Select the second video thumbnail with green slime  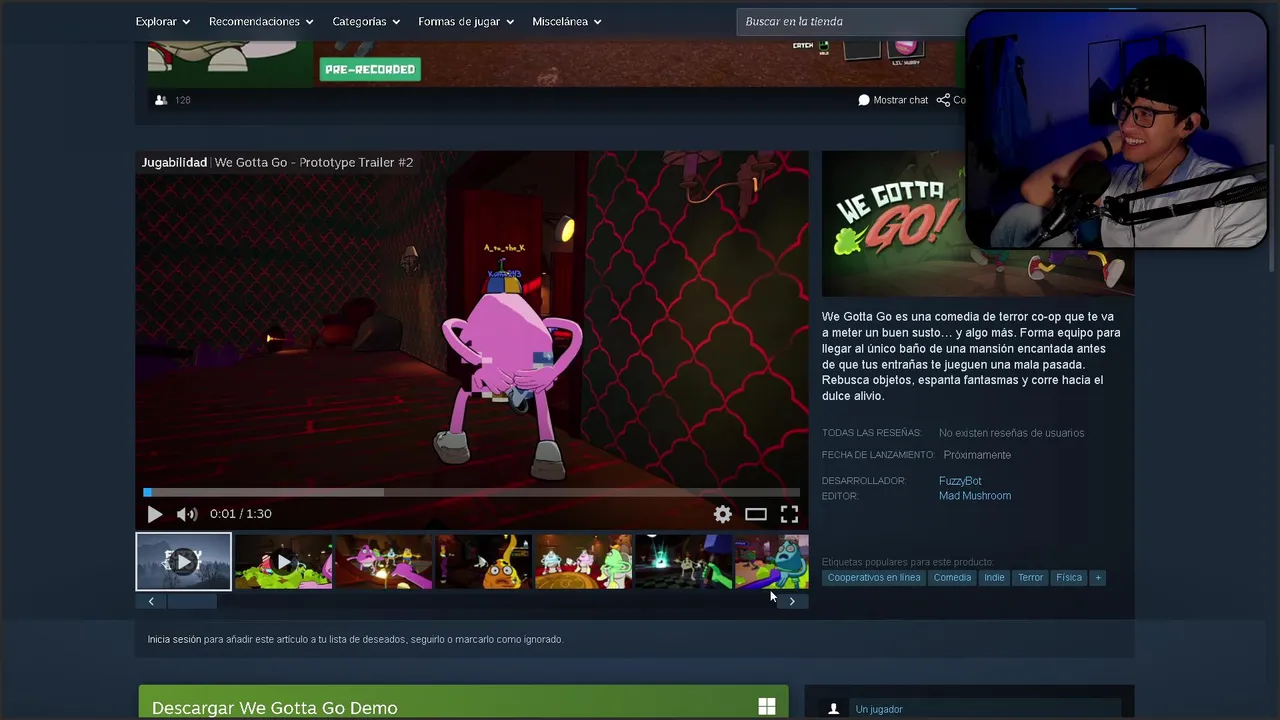[283, 562]
